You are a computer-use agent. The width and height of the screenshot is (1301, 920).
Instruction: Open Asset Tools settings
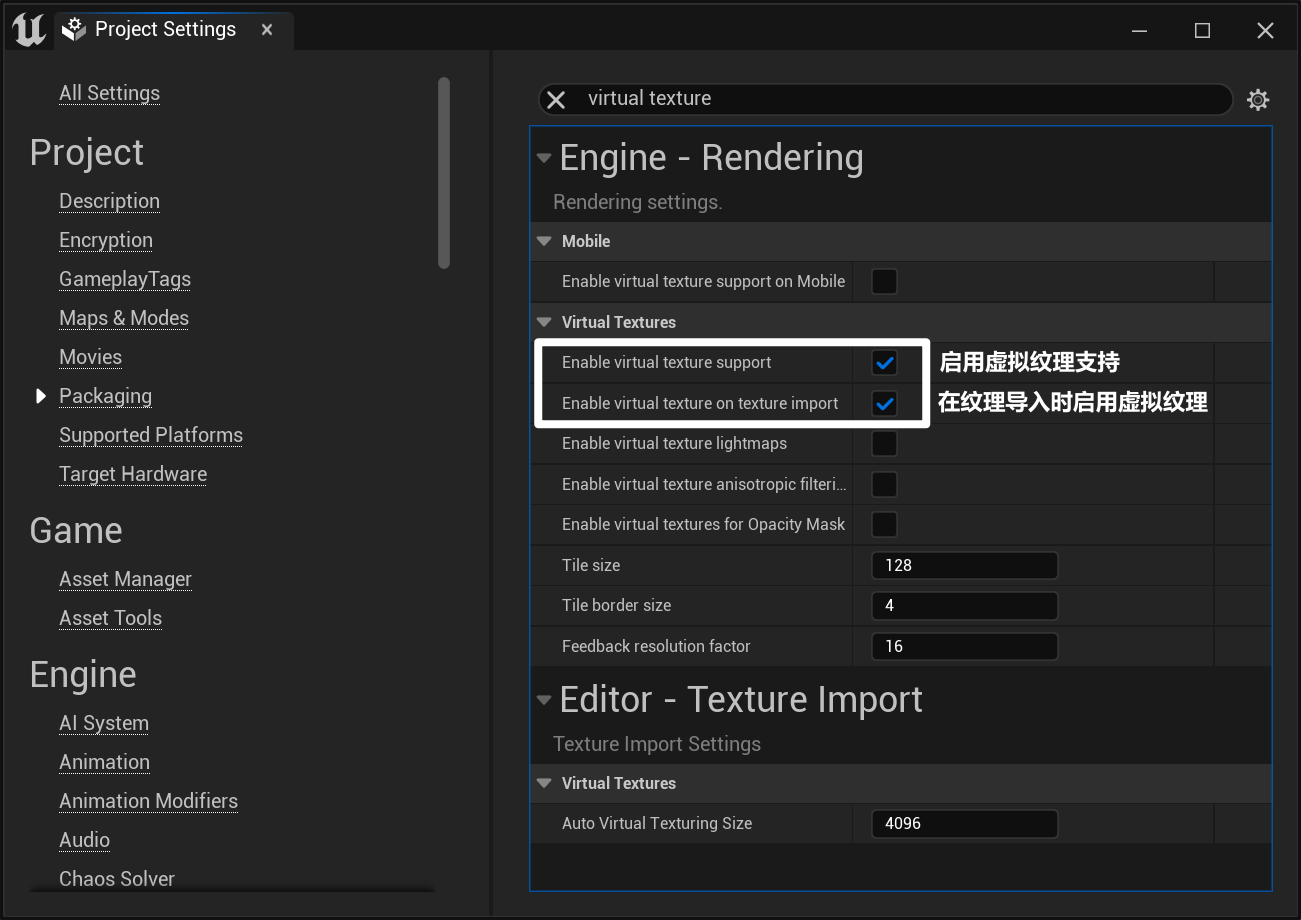click(110, 618)
